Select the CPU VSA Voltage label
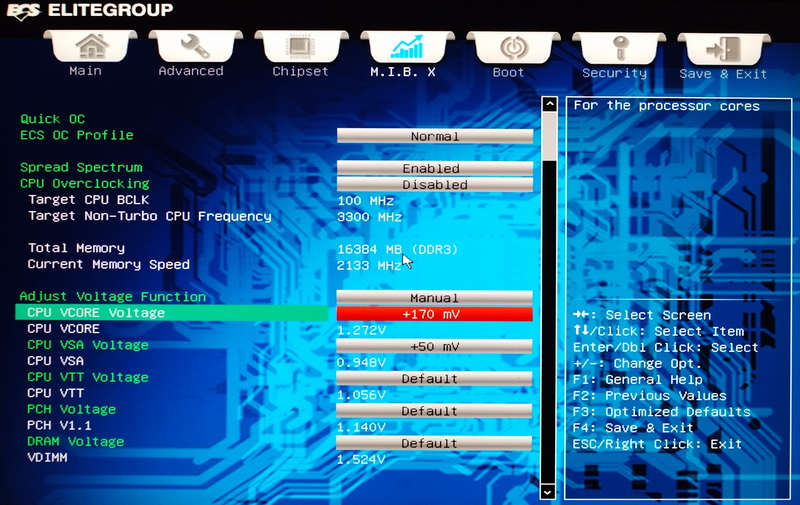800x505 pixels. 88,345
